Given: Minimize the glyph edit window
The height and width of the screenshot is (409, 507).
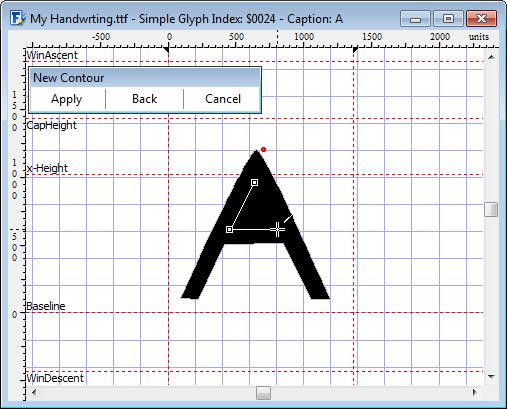Looking at the screenshot, I should point(415,19).
